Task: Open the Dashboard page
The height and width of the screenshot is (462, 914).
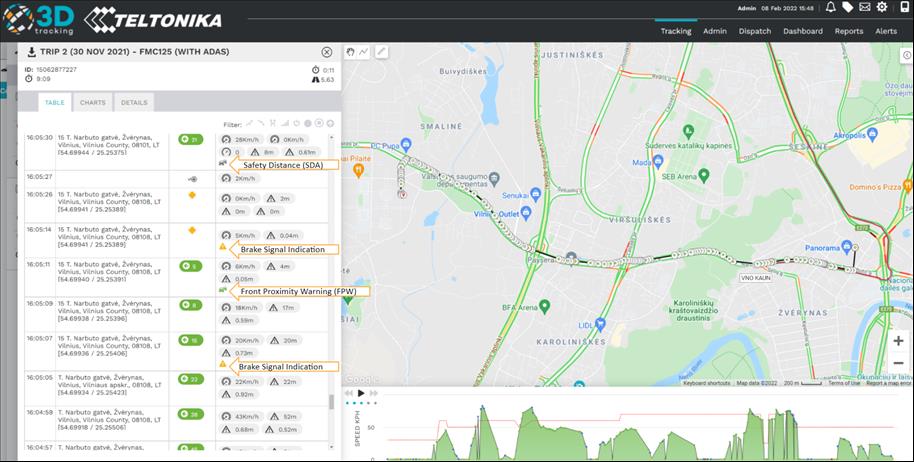Action: click(802, 31)
